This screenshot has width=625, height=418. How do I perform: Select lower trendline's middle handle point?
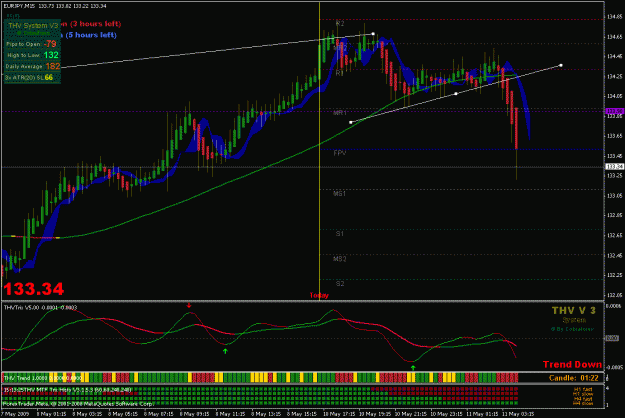(x=456, y=94)
